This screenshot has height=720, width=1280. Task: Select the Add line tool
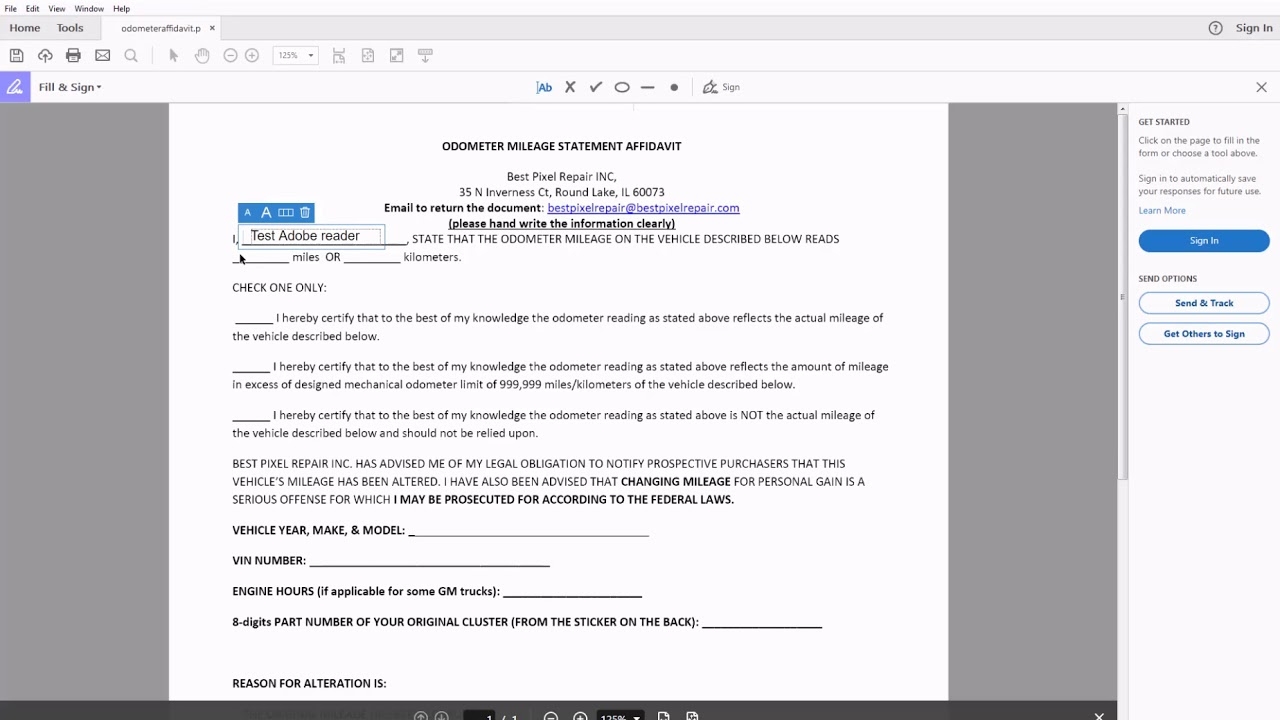(648, 87)
